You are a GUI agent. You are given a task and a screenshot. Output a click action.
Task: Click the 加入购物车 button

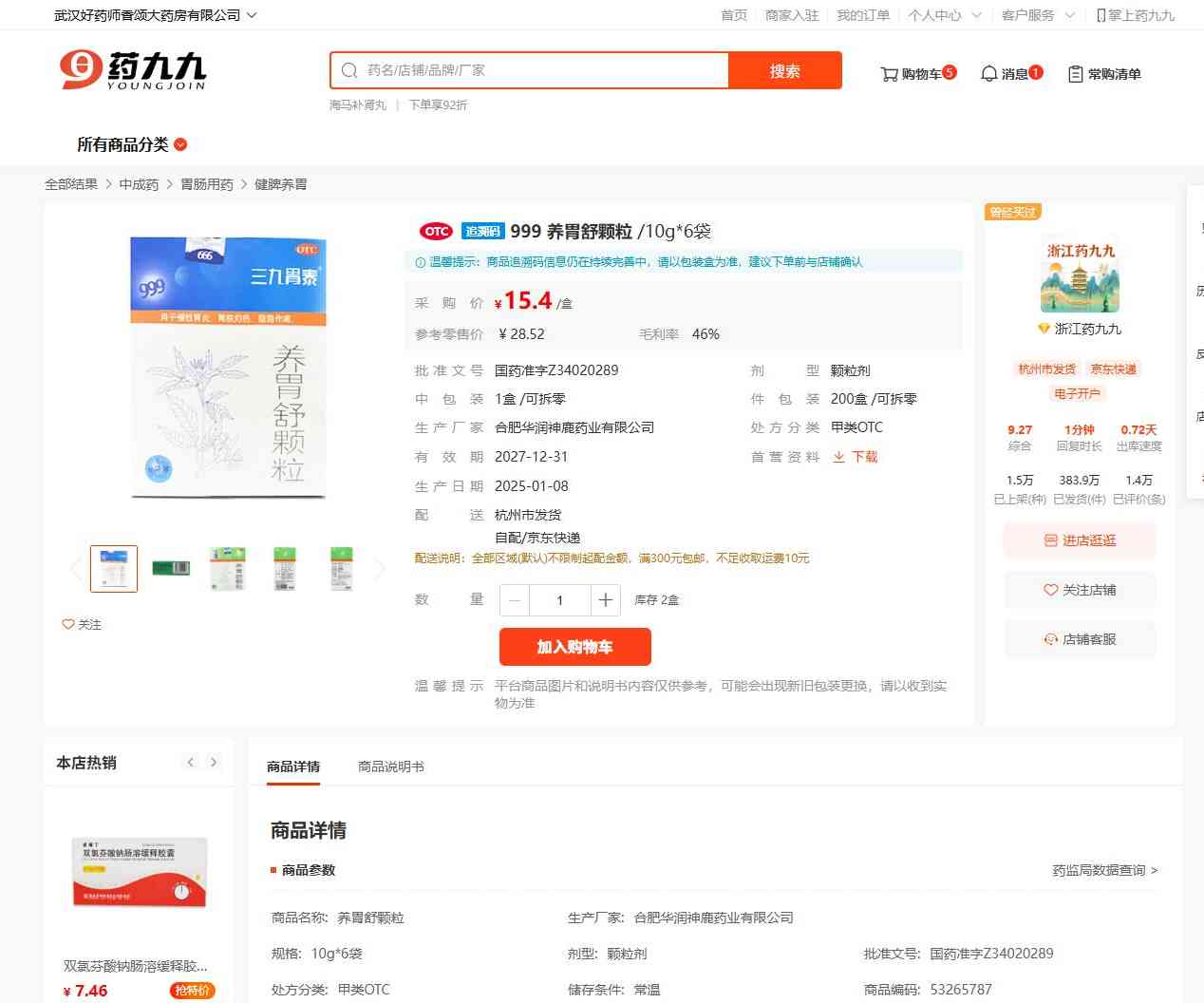coord(574,647)
